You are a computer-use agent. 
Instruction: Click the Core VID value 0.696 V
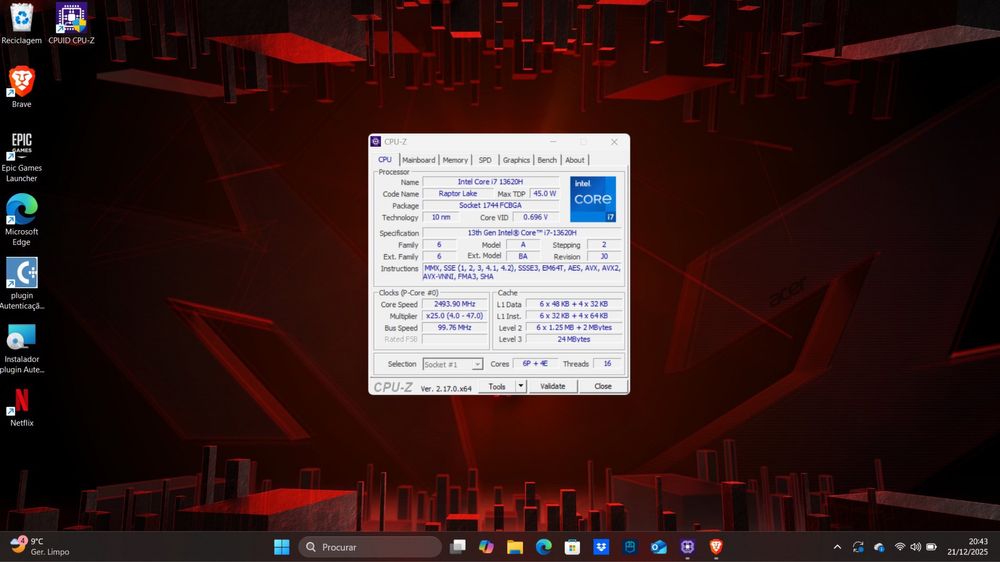[536, 218]
